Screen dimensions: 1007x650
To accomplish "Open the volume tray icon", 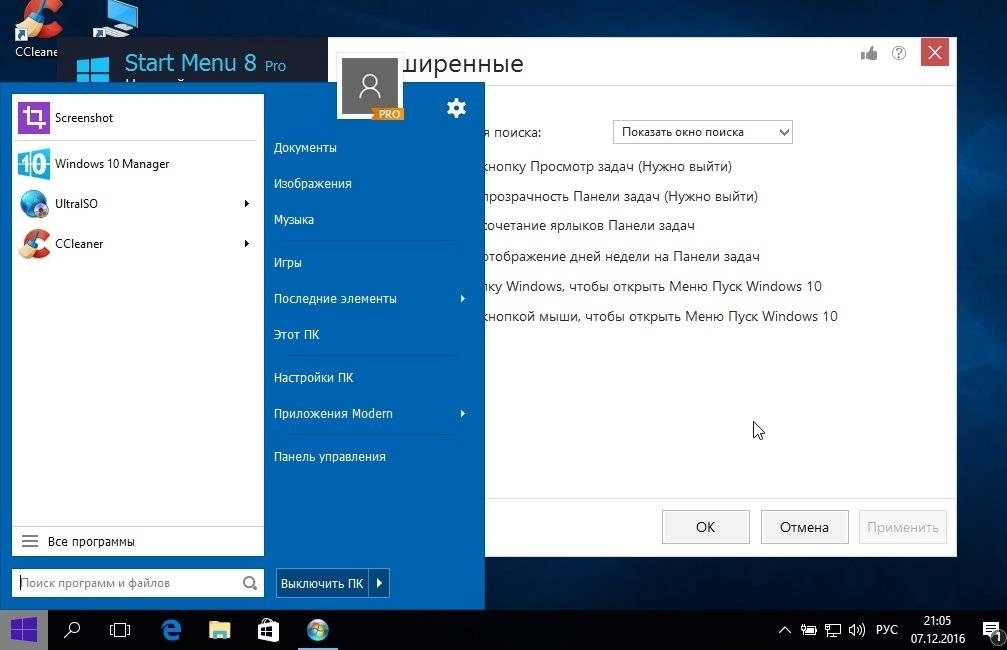I will (857, 630).
